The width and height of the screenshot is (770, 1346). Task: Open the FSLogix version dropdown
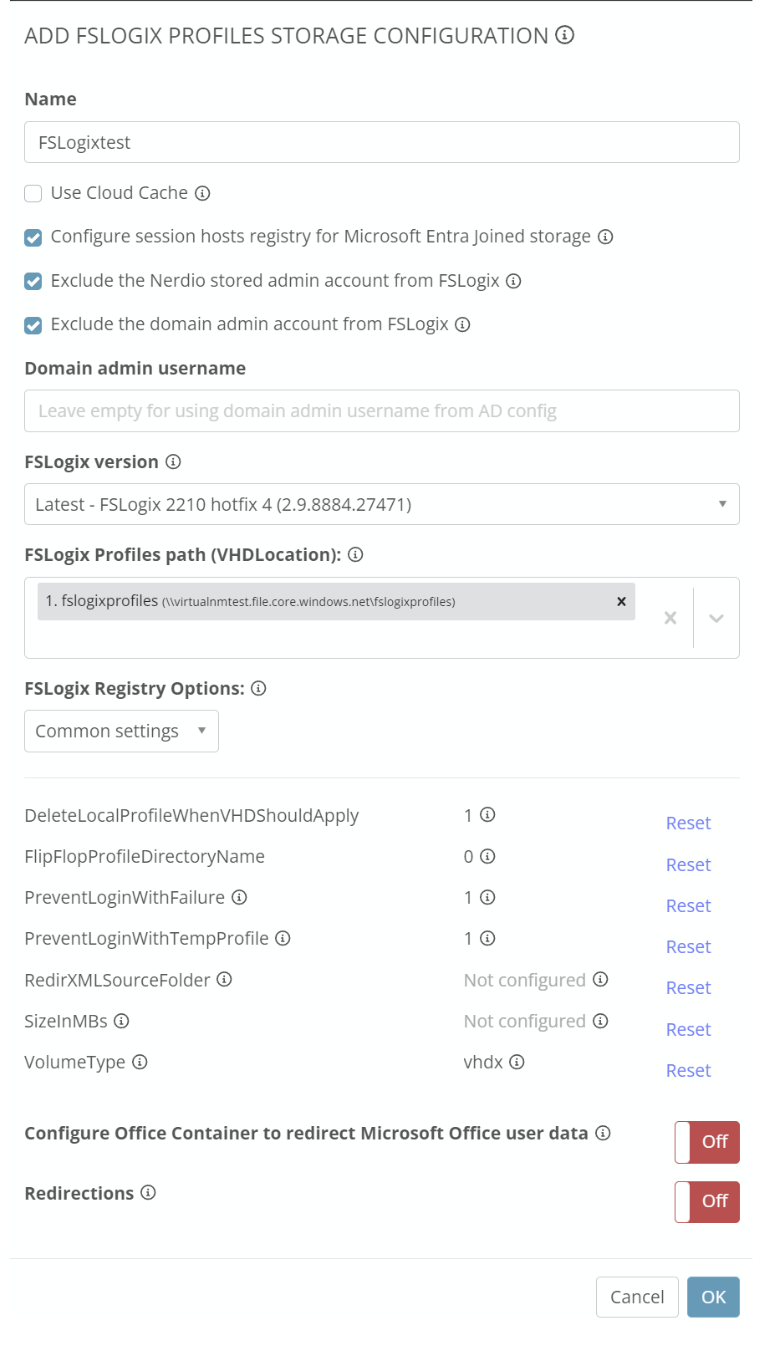(381, 504)
